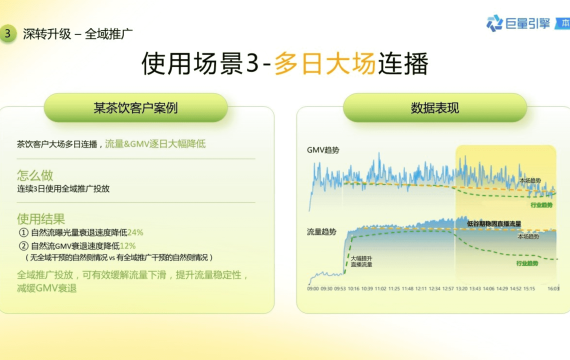Viewport: 570px width, 360px height.
Task: Click the 14:29 time axis label
Action: (x=502, y=288)
